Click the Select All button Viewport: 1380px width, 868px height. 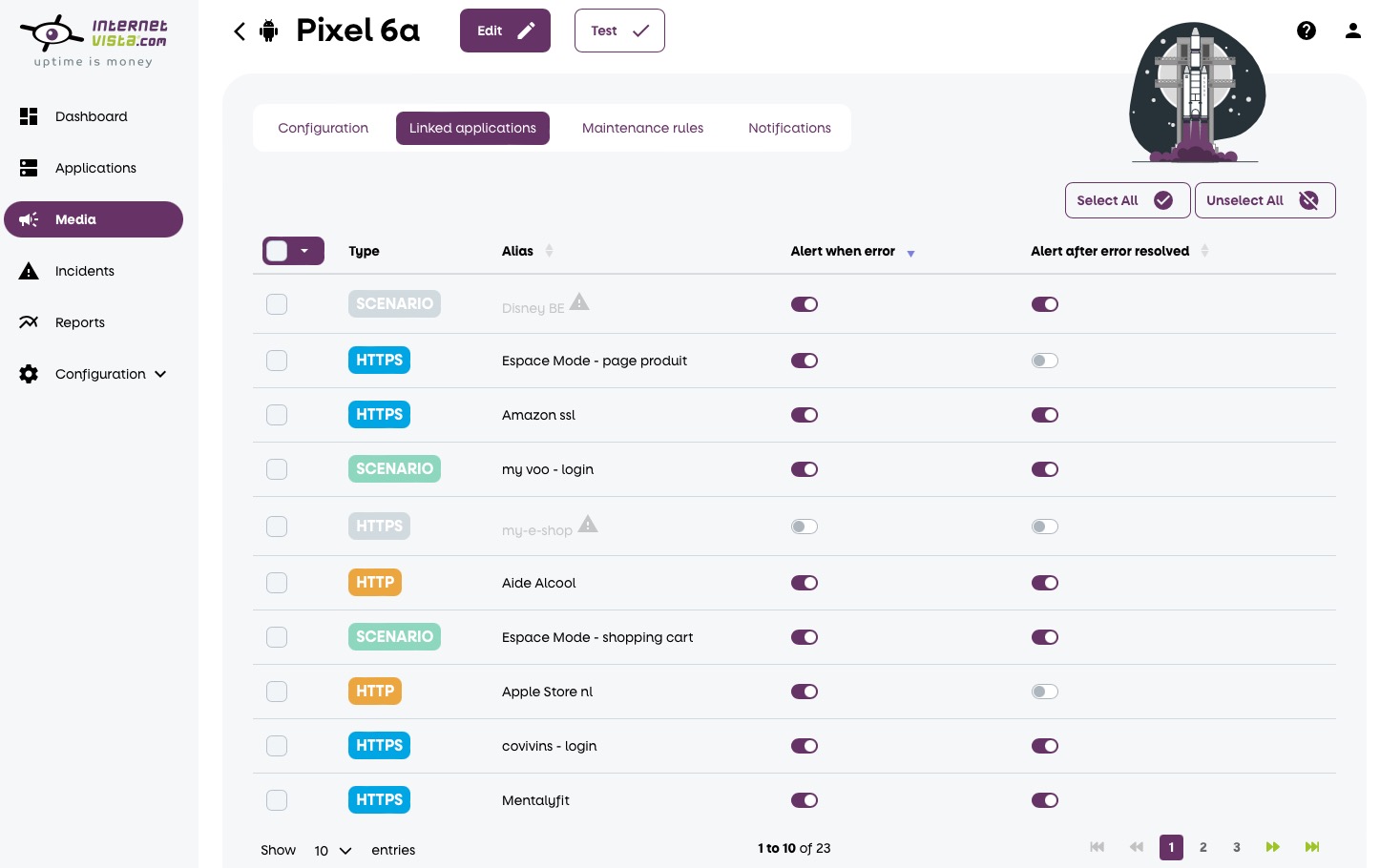[1127, 200]
